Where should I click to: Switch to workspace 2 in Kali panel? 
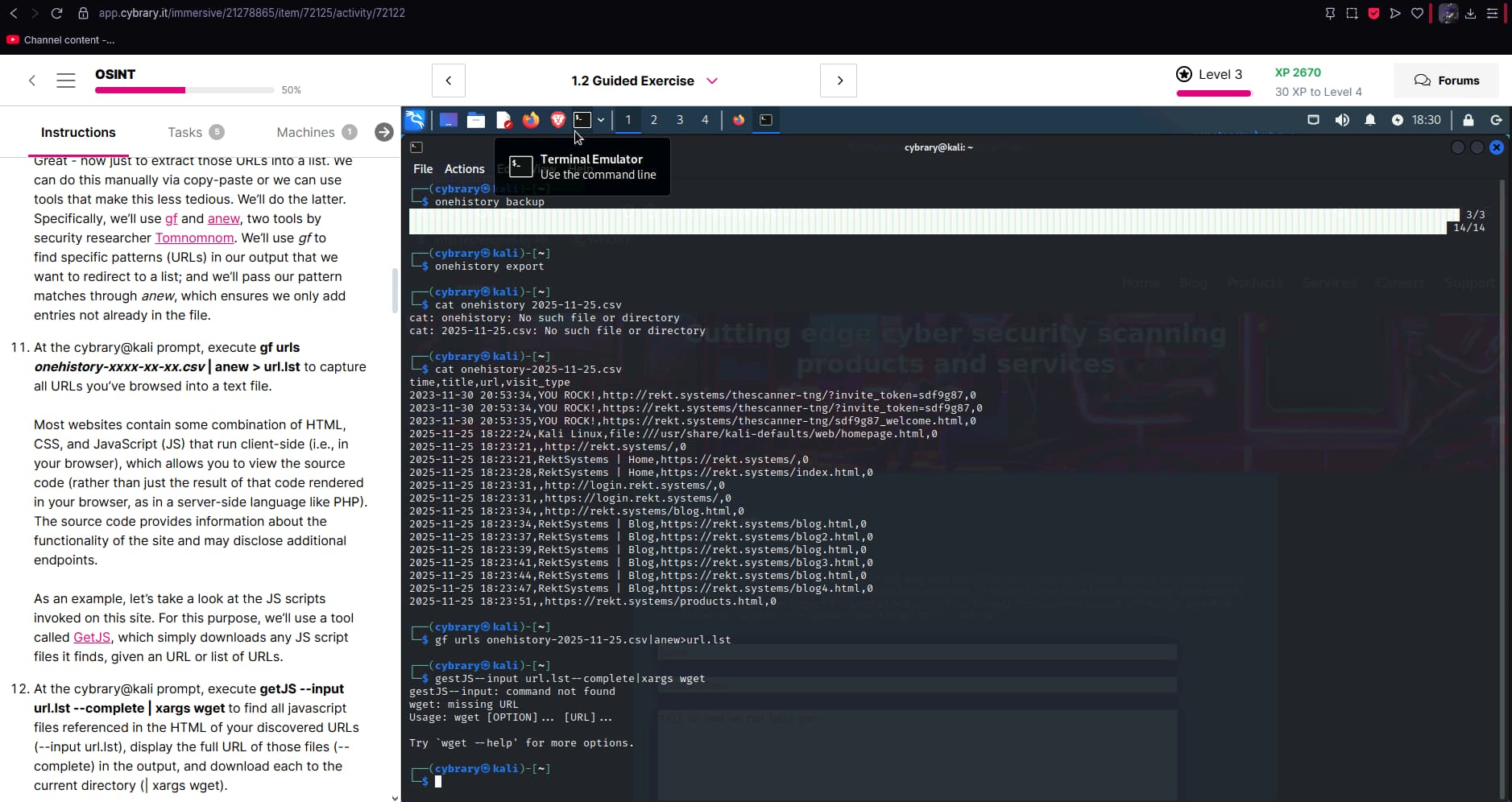653,120
